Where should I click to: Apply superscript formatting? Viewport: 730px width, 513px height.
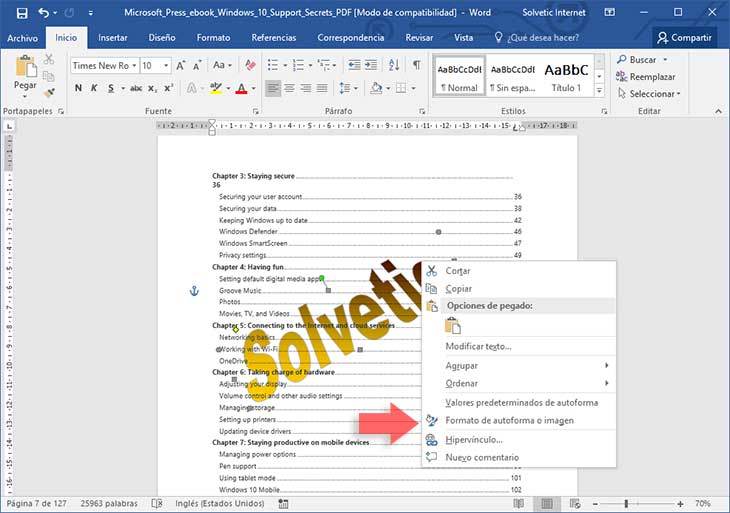pos(169,88)
